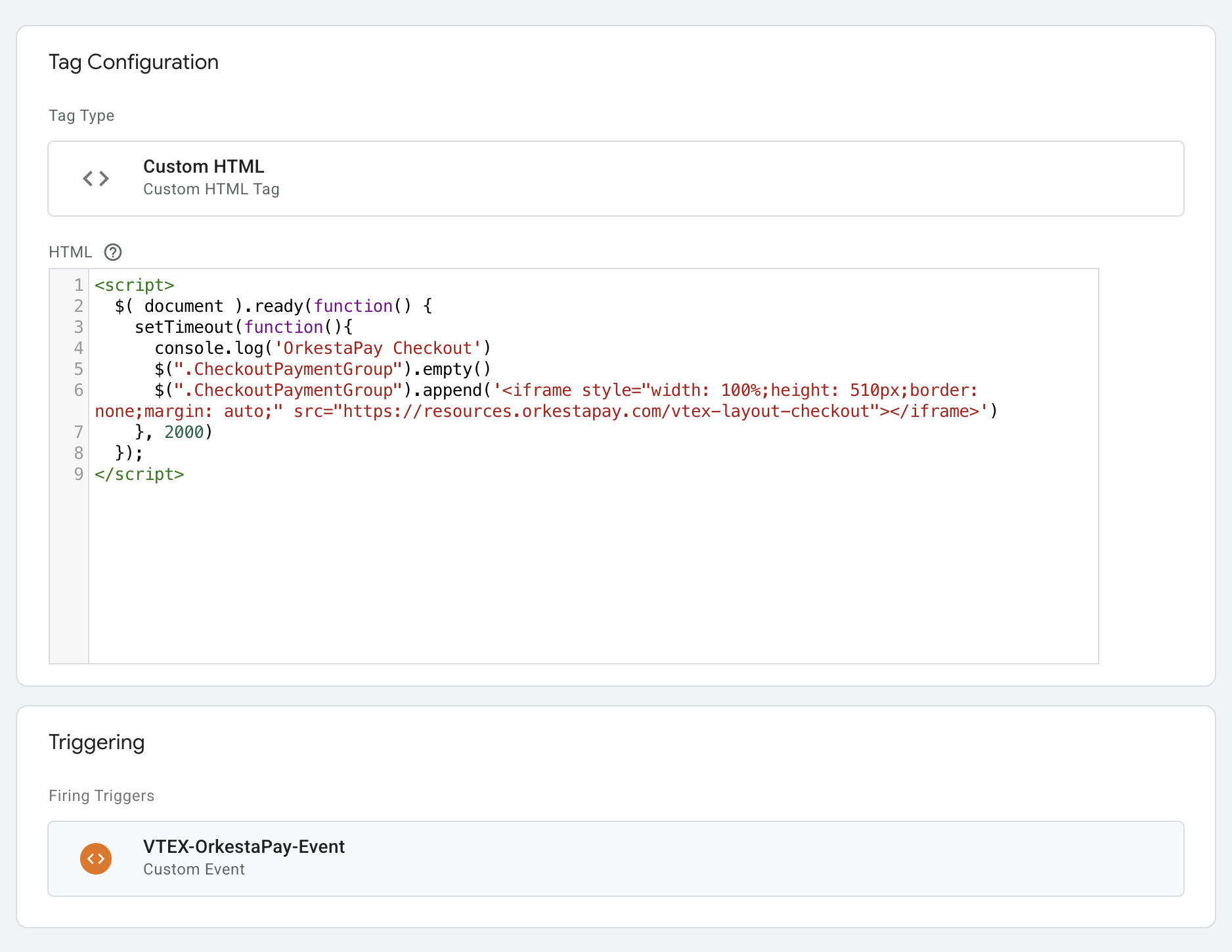
Task: Open the VTEX-OrkestaPay-Event firing trigger
Action: (x=616, y=859)
